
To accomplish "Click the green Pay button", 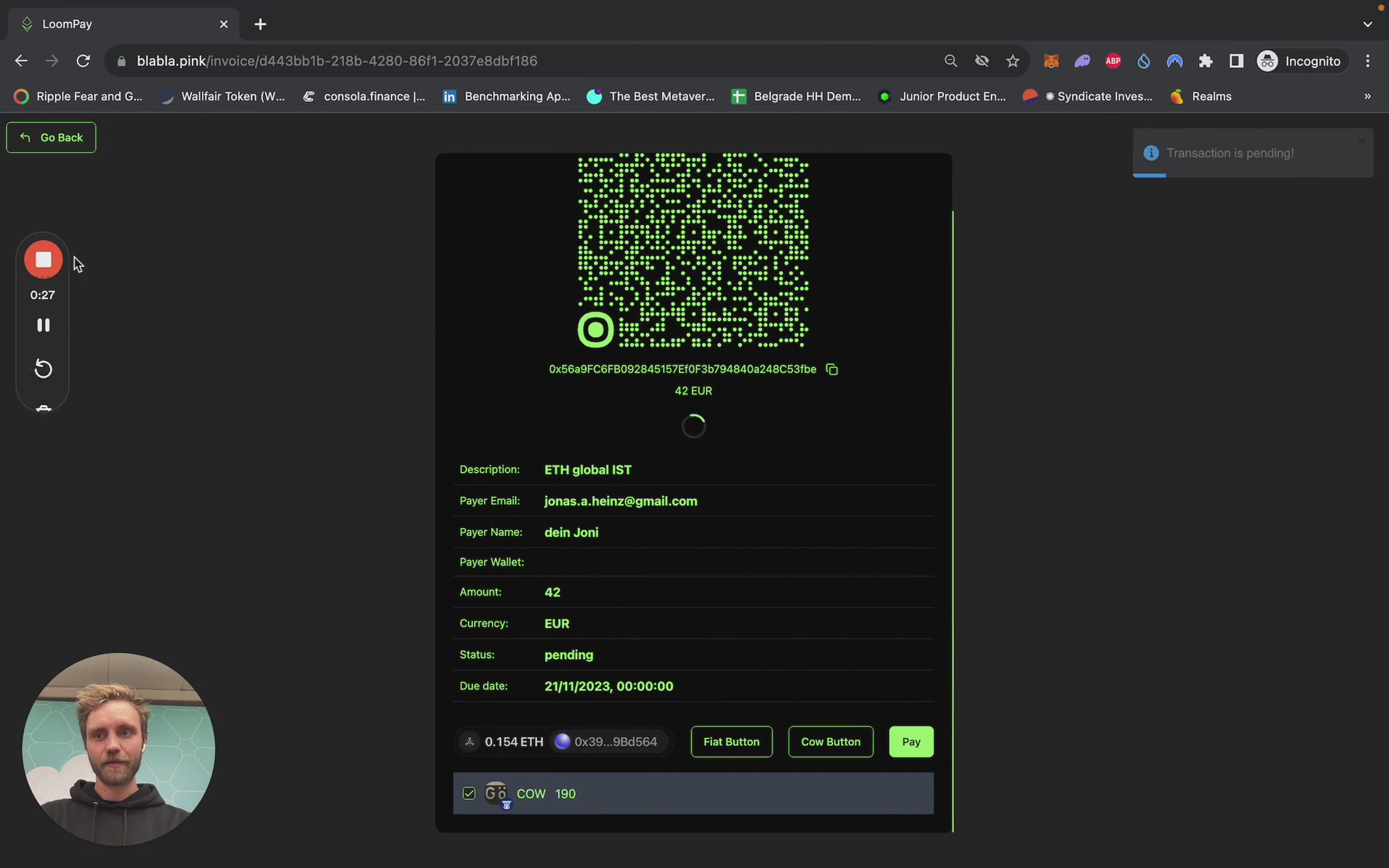I will tap(911, 742).
